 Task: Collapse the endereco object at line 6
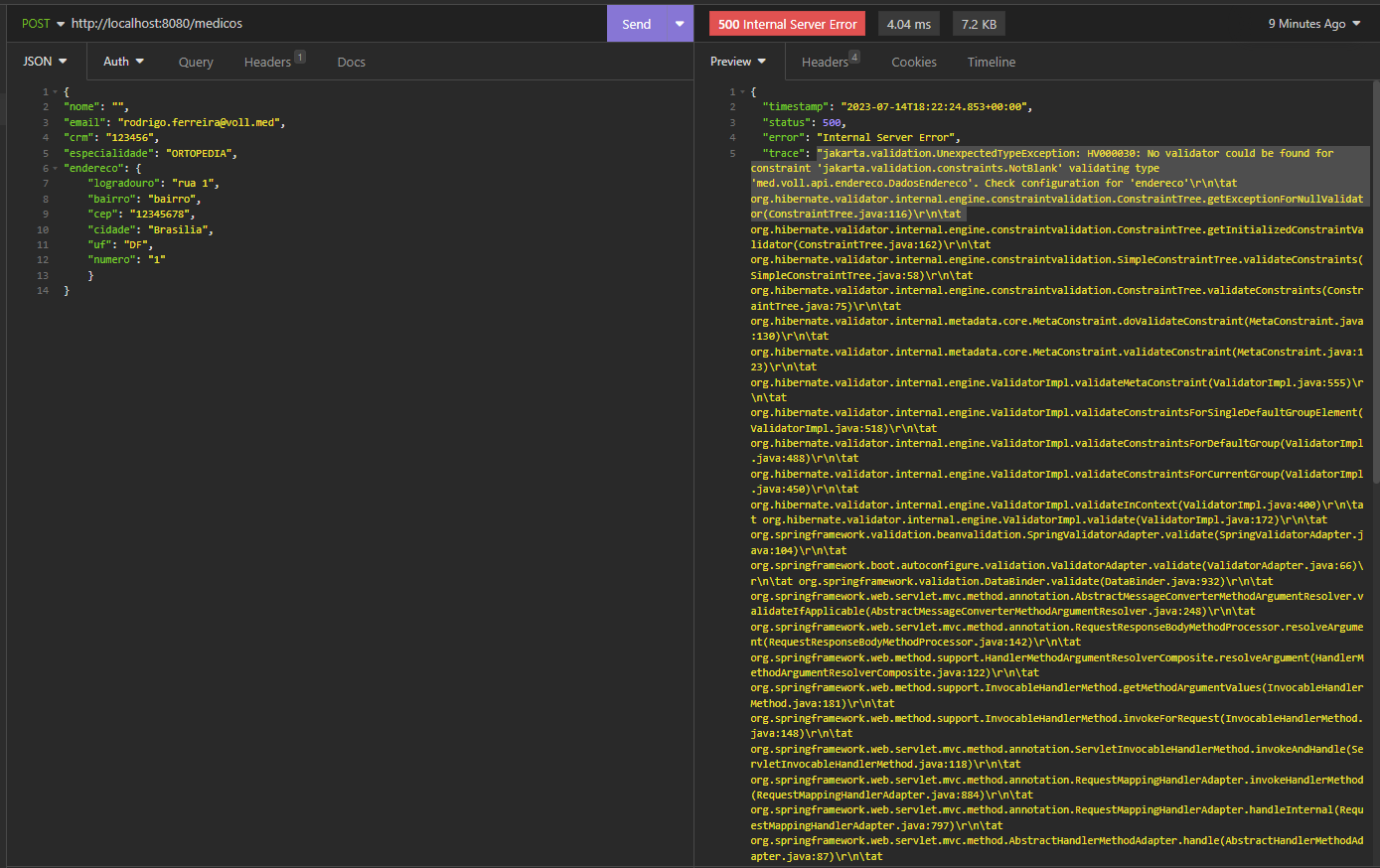tap(56, 169)
